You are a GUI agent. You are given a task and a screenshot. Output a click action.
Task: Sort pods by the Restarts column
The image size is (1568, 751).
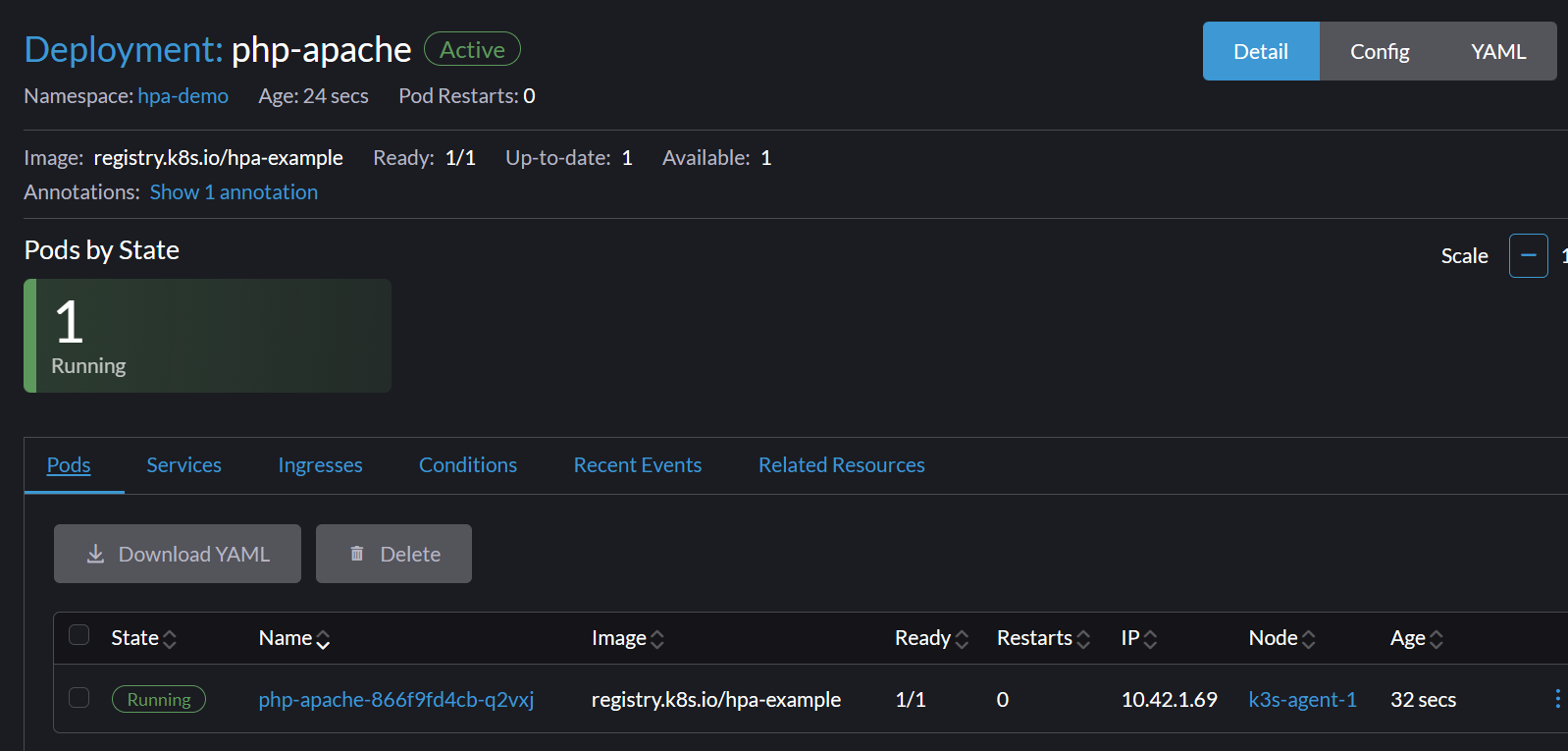[1043, 638]
